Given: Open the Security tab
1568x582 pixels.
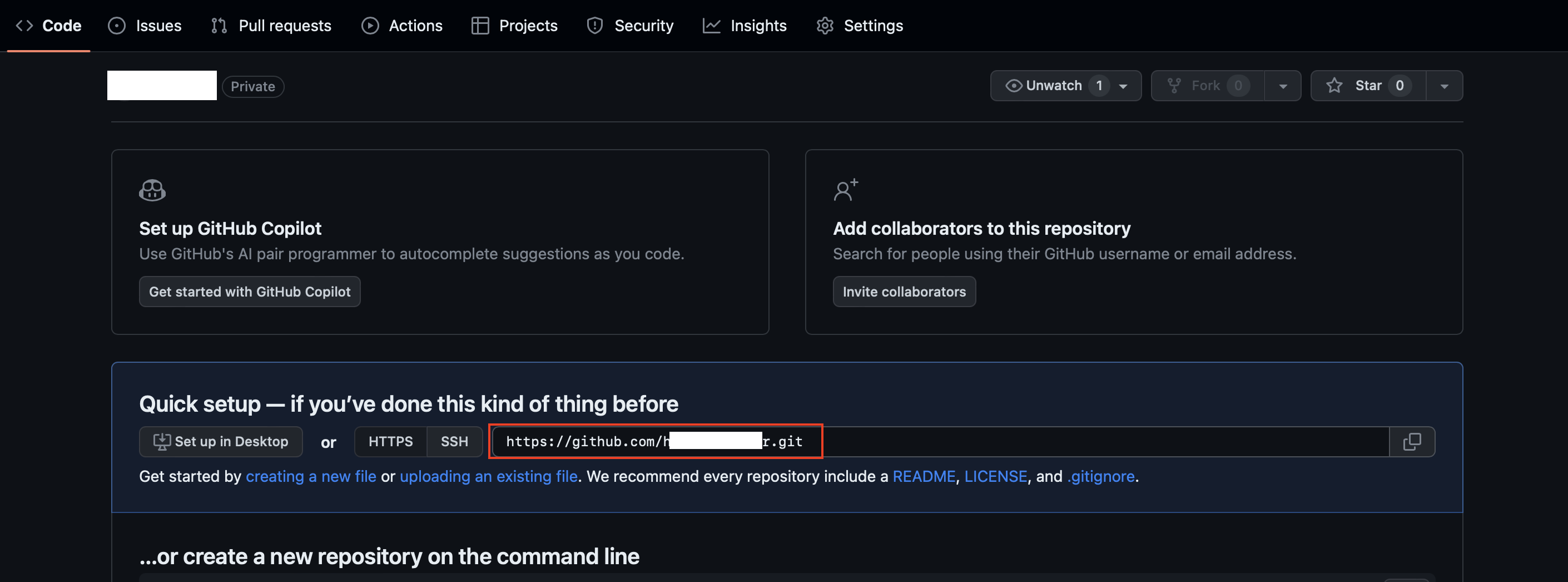Looking at the screenshot, I should [630, 26].
